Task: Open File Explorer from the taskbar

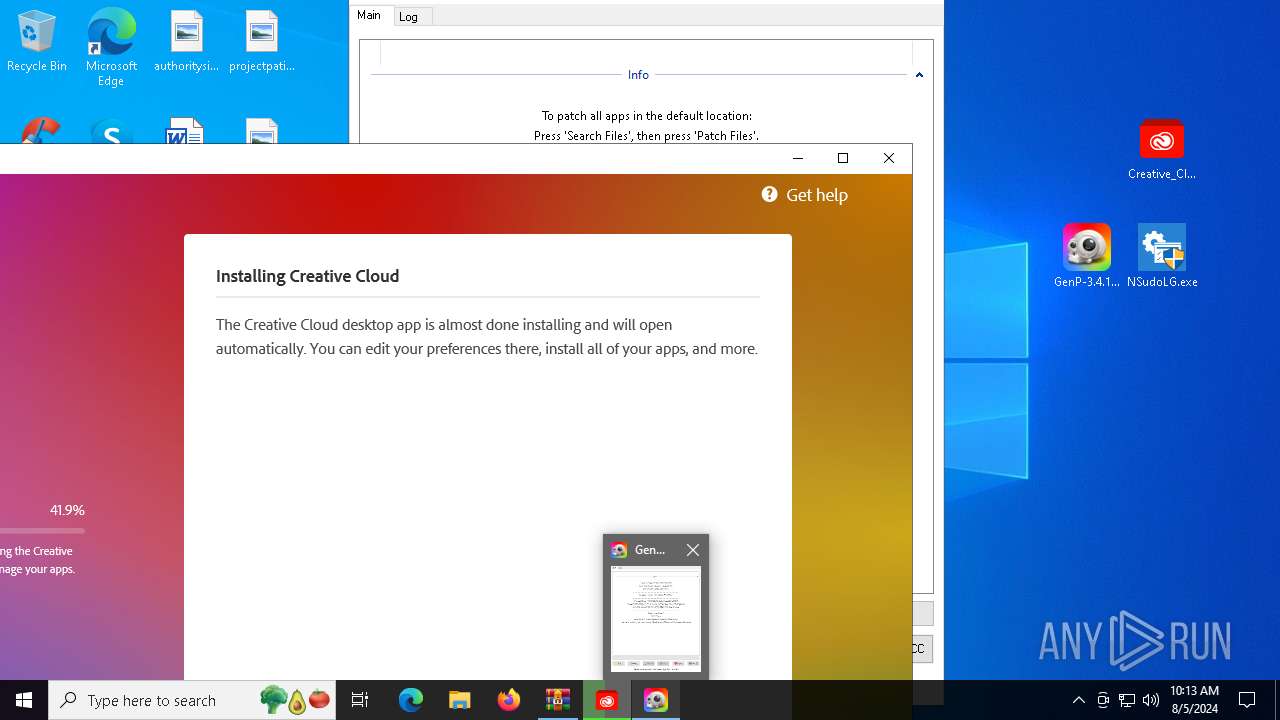Action: [x=459, y=700]
